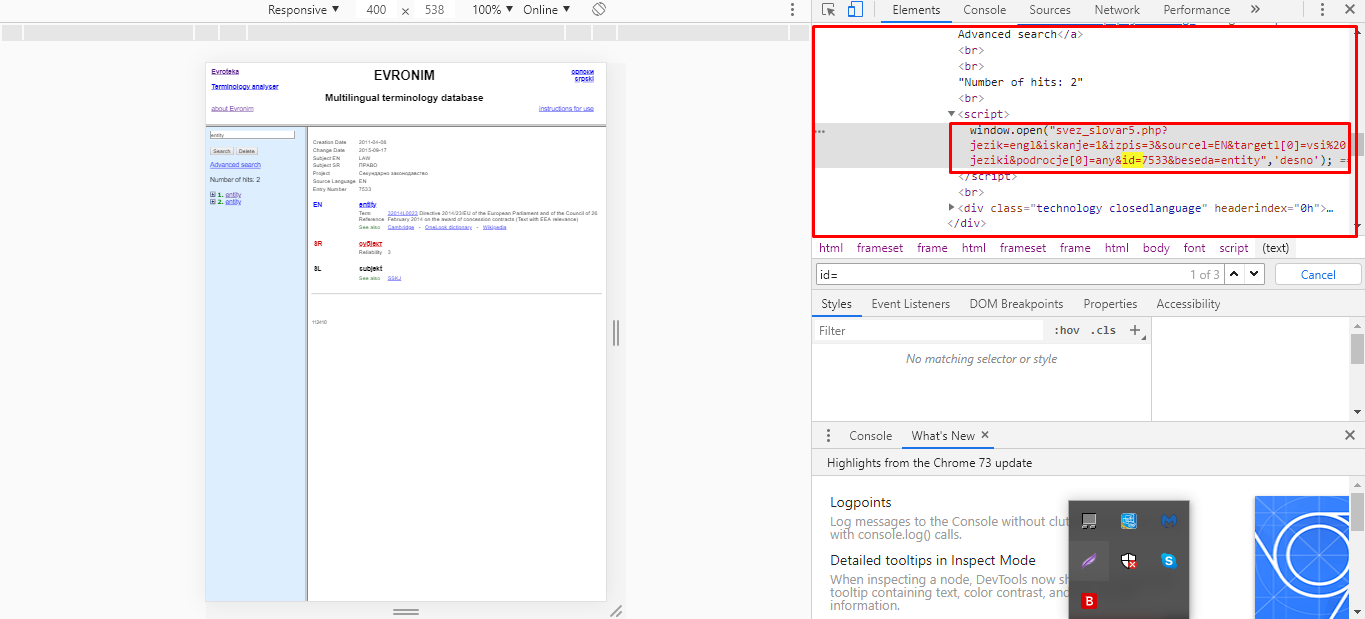Open the Wikipedia see-also link
Screen dimensions: 1365x619
(x=494, y=227)
